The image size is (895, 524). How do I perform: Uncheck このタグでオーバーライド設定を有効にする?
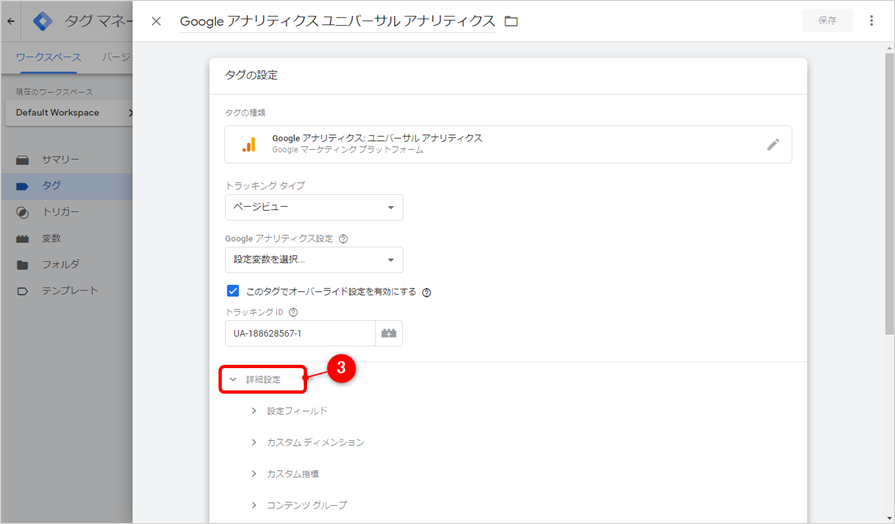click(x=233, y=291)
